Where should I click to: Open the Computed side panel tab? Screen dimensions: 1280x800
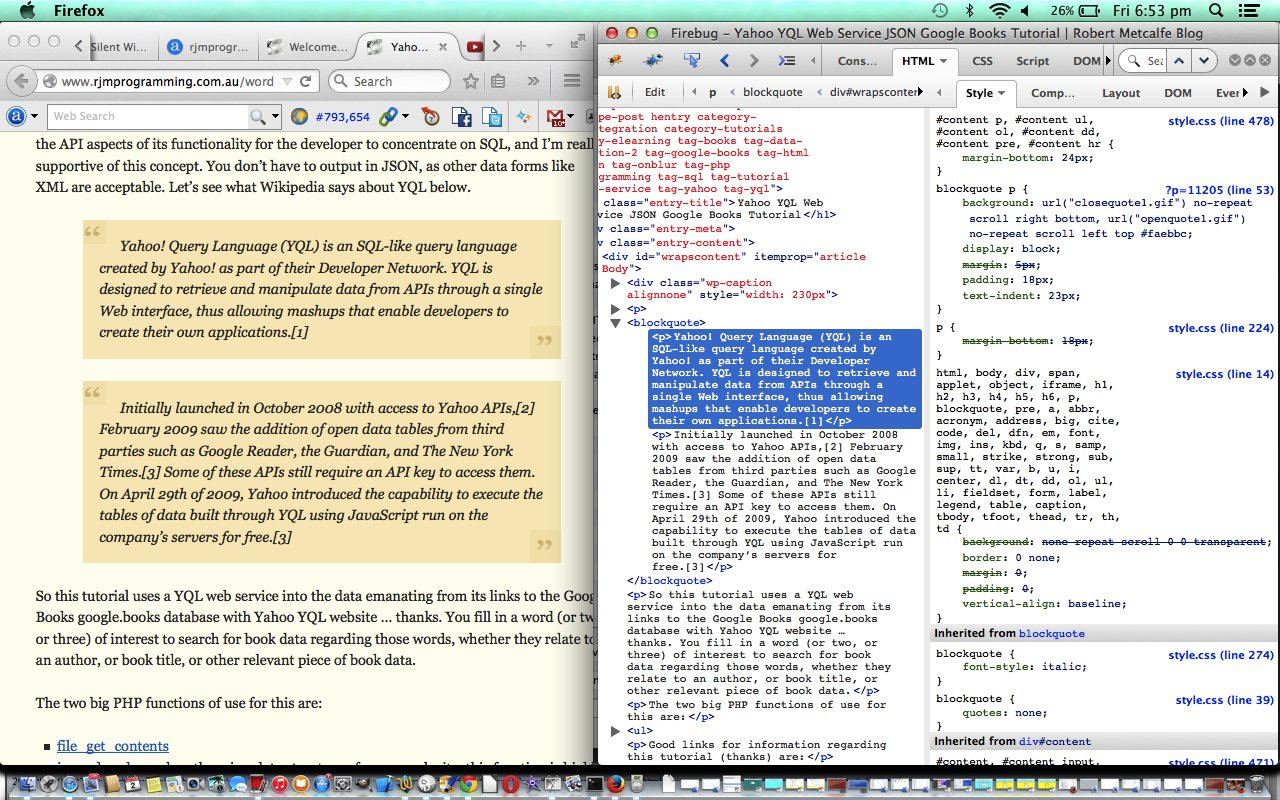[1052, 93]
